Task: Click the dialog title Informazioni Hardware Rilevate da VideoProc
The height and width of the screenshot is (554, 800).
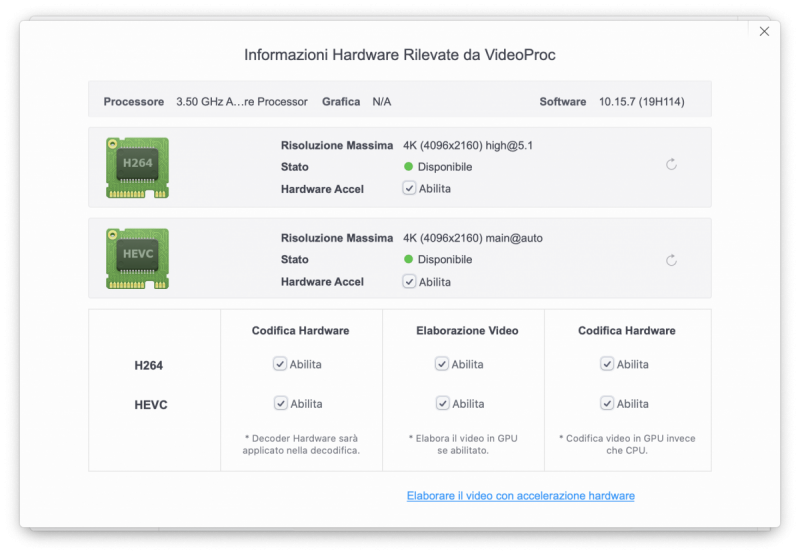Action: [399, 55]
